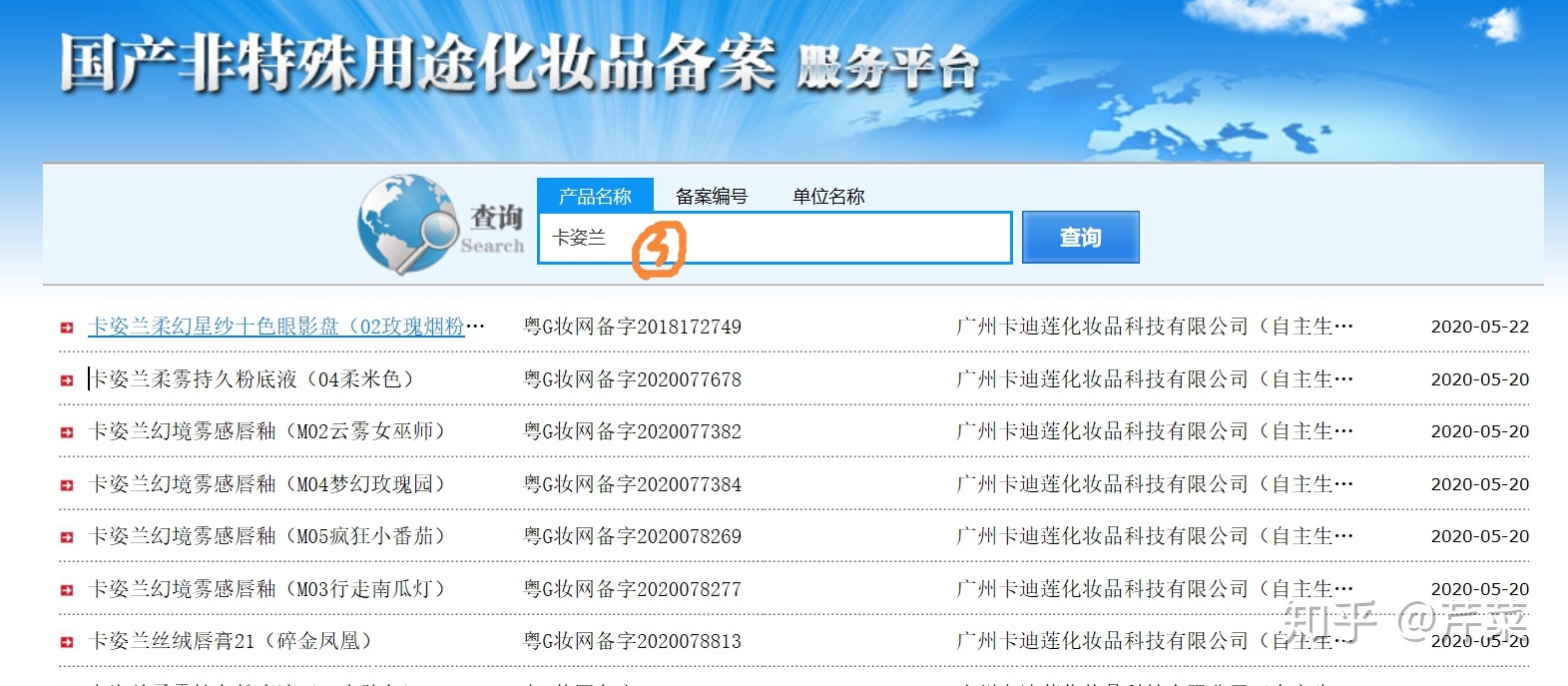
Task: Click company name in 2020078813 row
Action: (1155, 641)
